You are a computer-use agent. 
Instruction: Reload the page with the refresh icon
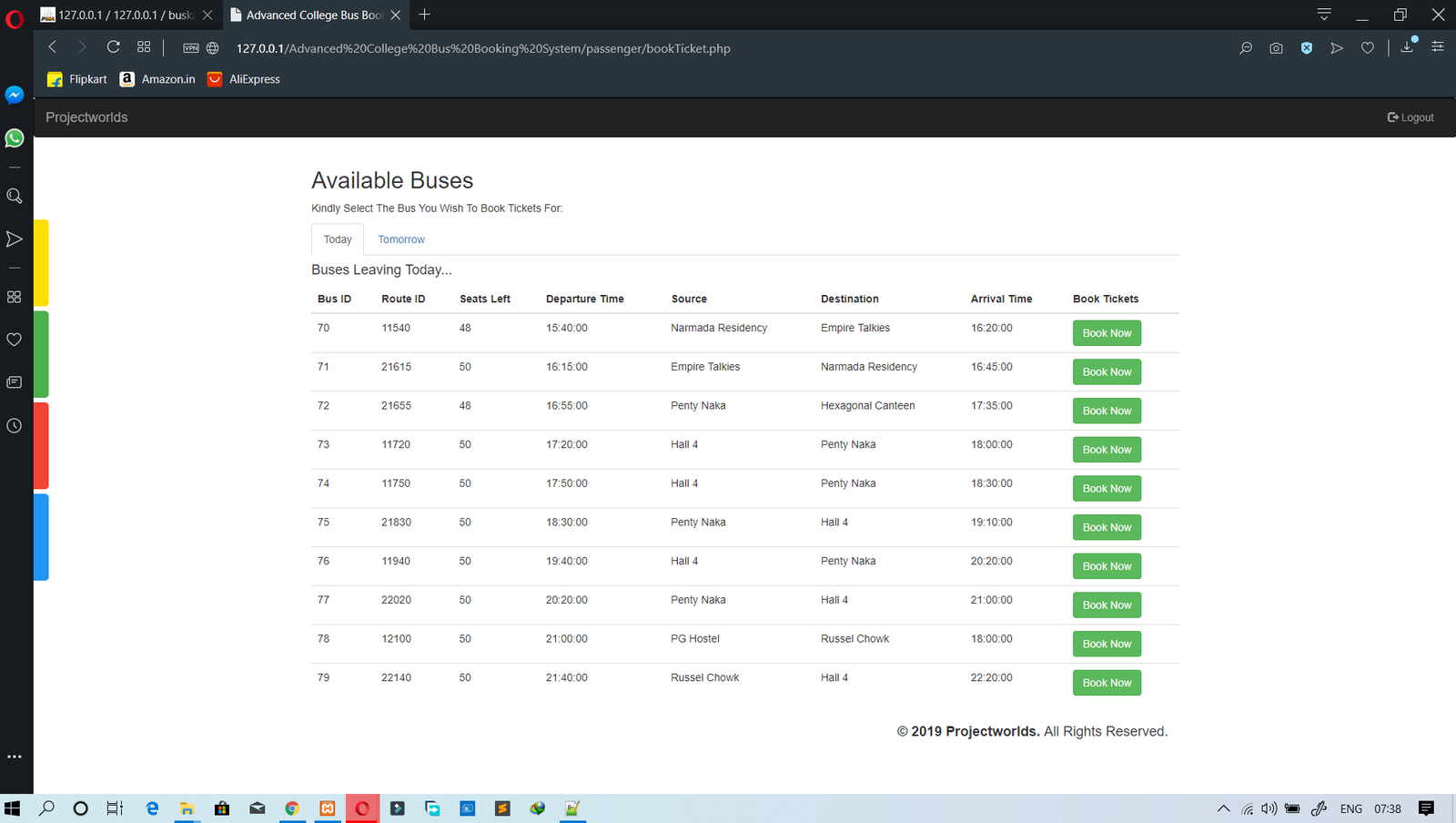pyautogui.click(x=113, y=47)
